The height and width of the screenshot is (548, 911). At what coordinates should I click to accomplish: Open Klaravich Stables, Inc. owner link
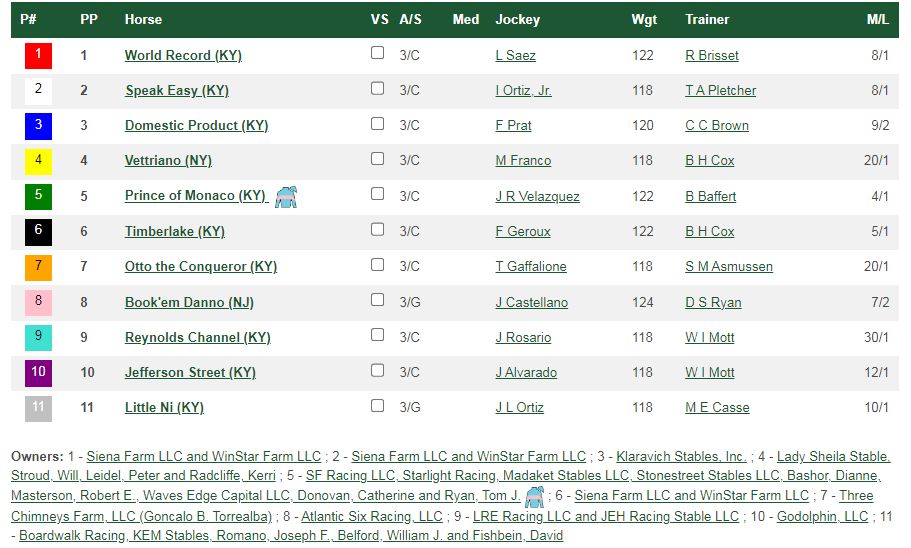point(681,457)
